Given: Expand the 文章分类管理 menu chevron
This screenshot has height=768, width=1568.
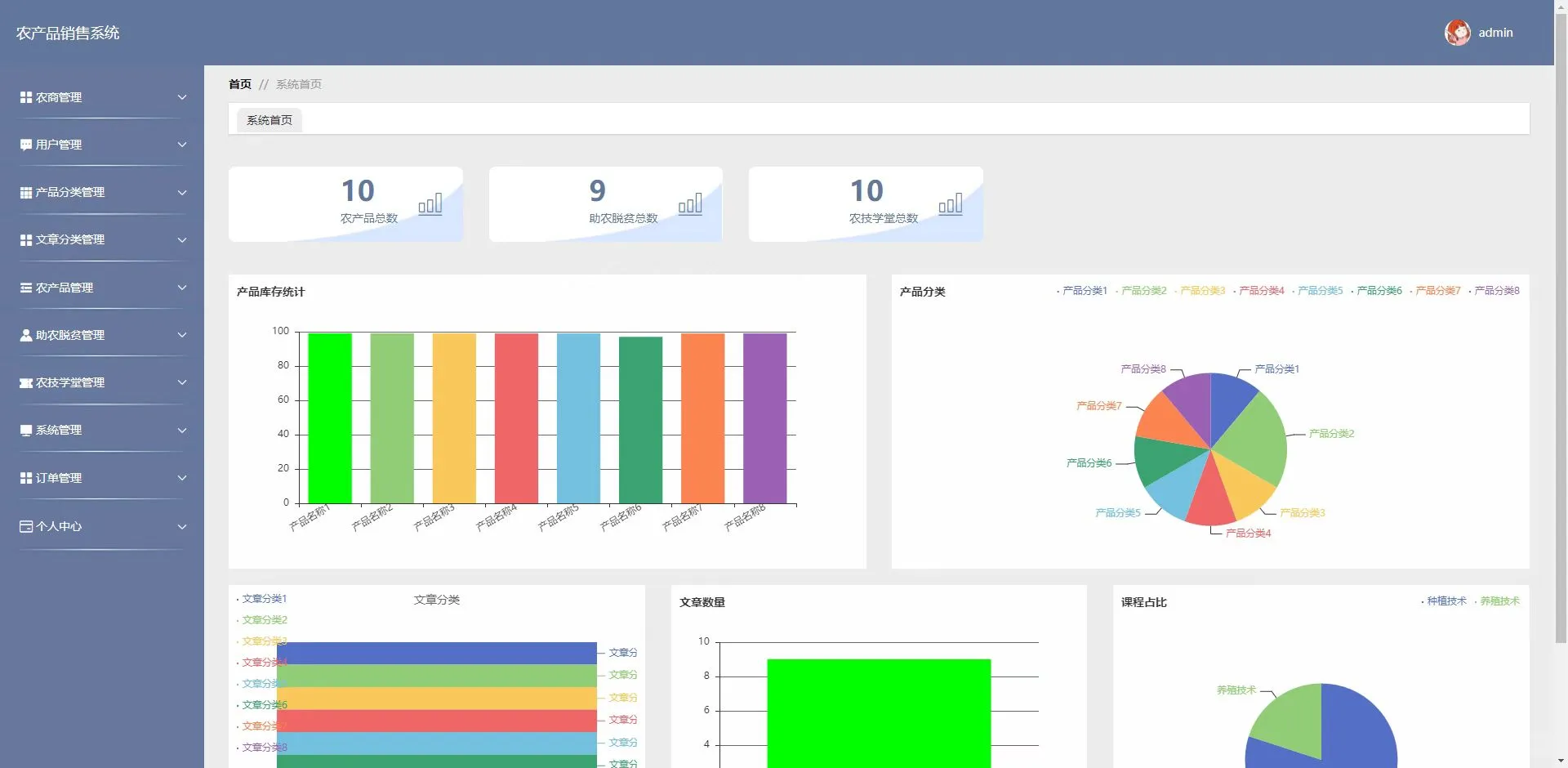Looking at the screenshot, I should coord(183,239).
